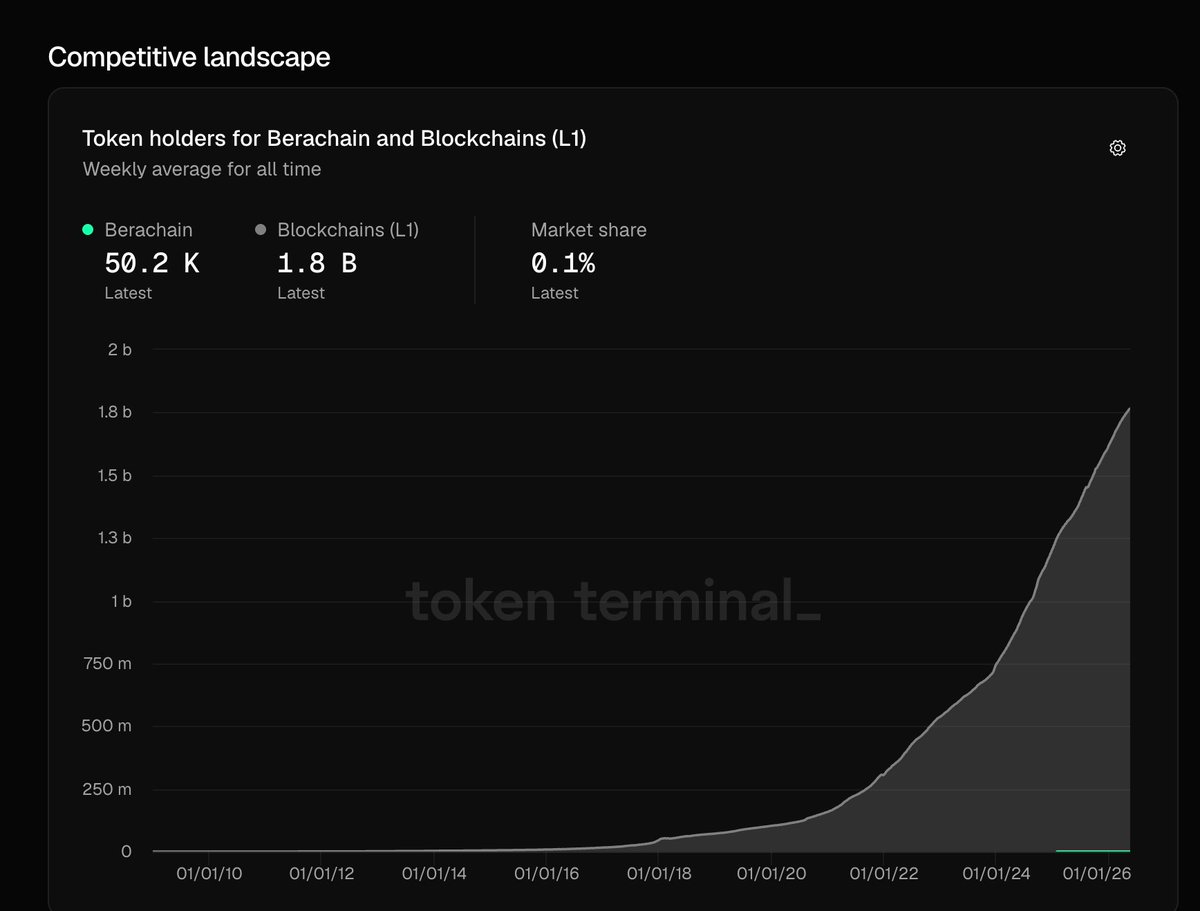The width and height of the screenshot is (1200, 911).
Task: Click the 01/01/10 x-axis date
Action: pyautogui.click(x=209, y=874)
